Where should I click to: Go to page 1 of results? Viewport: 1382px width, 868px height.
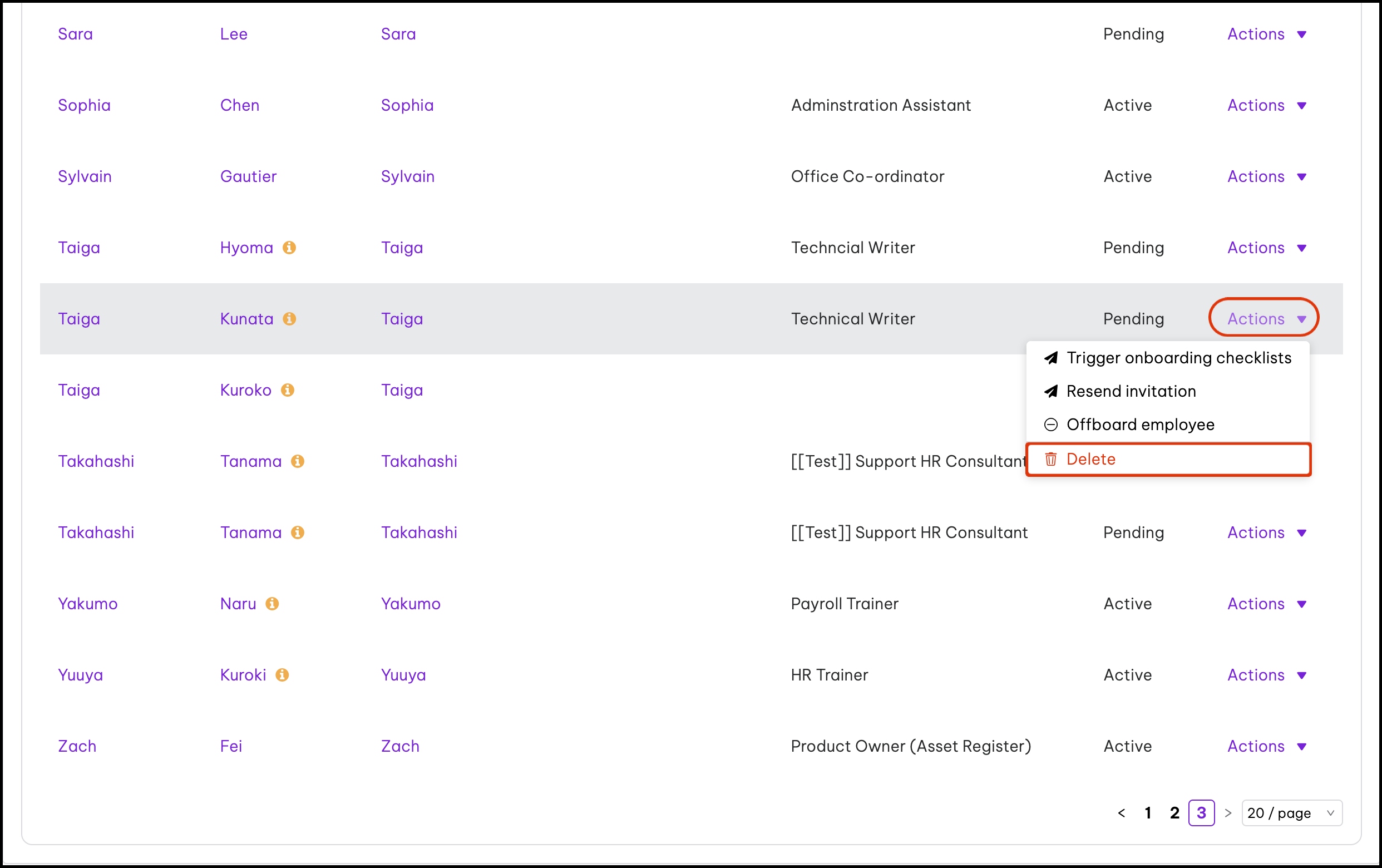point(1148,813)
